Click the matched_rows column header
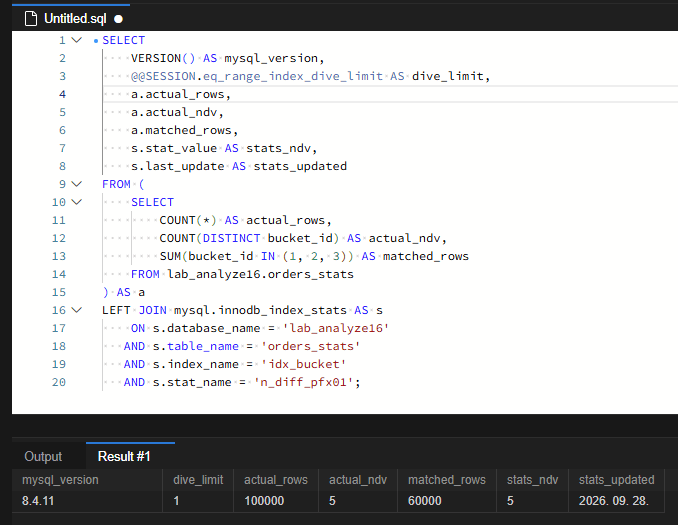The width and height of the screenshot is (678, 525). (447, 480)
